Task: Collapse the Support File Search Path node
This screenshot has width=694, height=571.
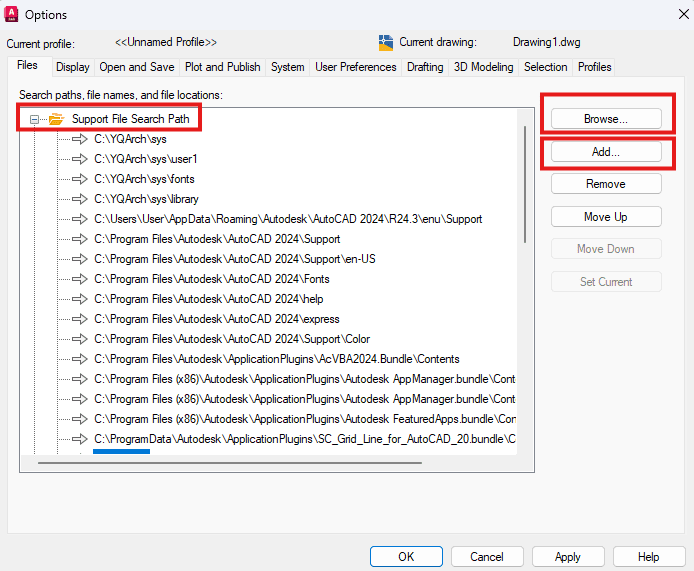Action: pyautogui.click(x=34, y=119)
